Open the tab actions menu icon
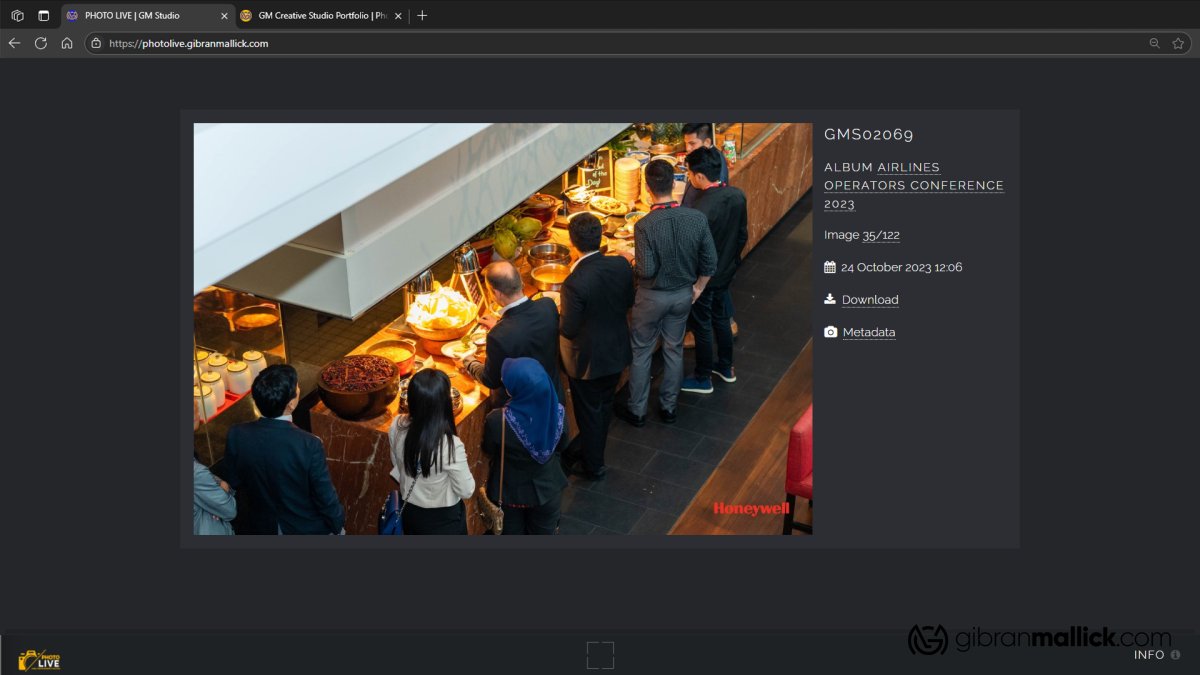Screen dimensions: 1200x675 tap(43, 15)
